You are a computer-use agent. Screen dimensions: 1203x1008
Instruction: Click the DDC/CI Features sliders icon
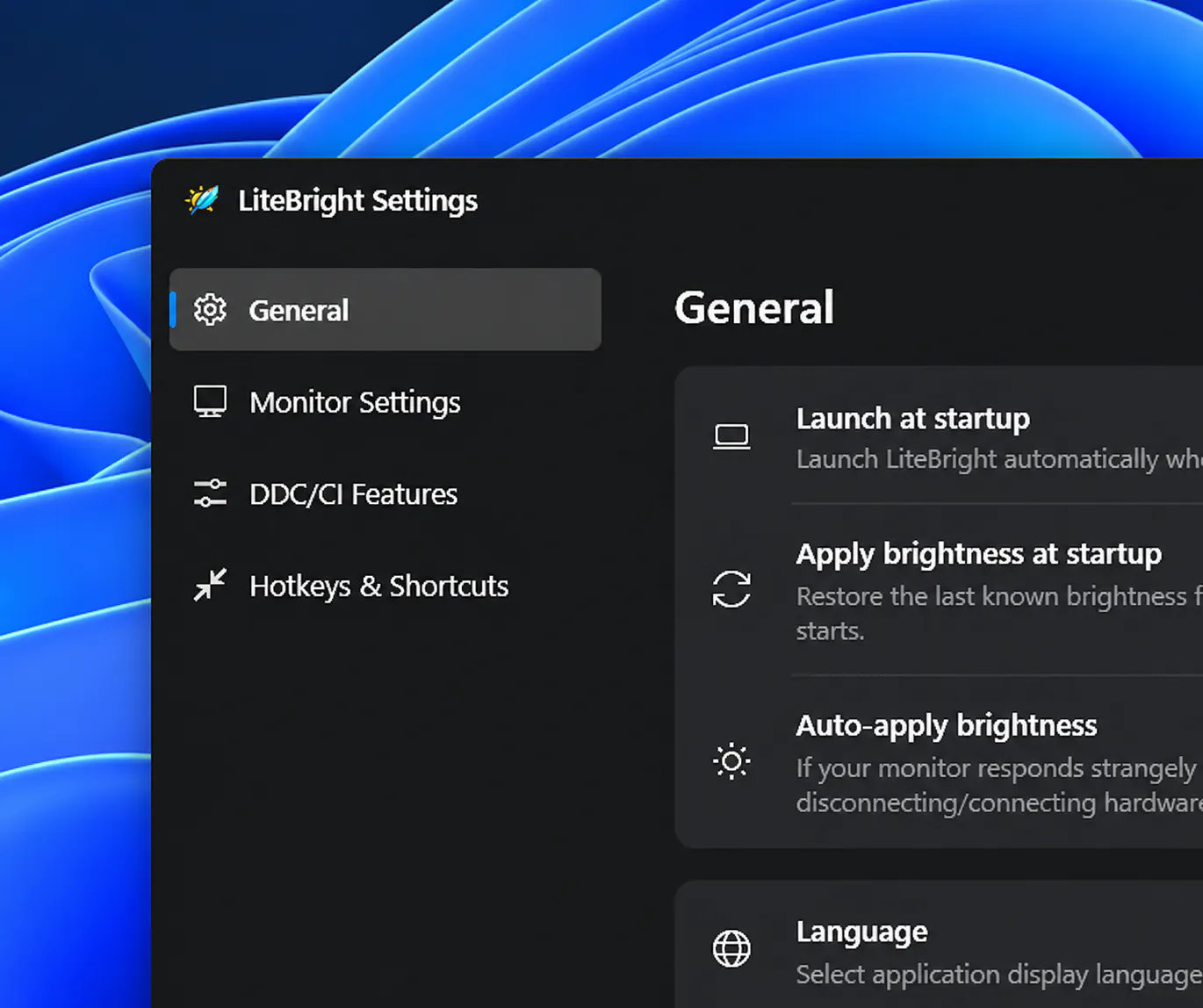[x=210, y=493]
